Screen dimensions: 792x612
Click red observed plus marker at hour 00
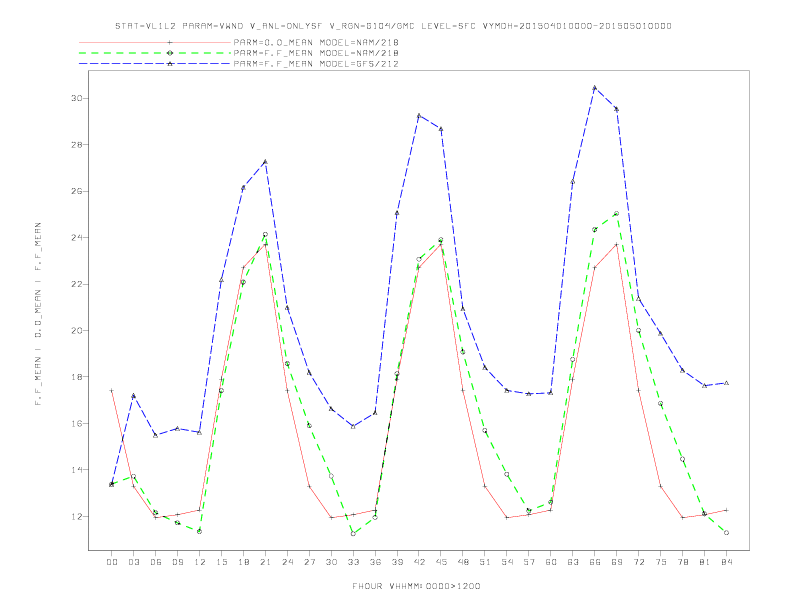[112, 390]
